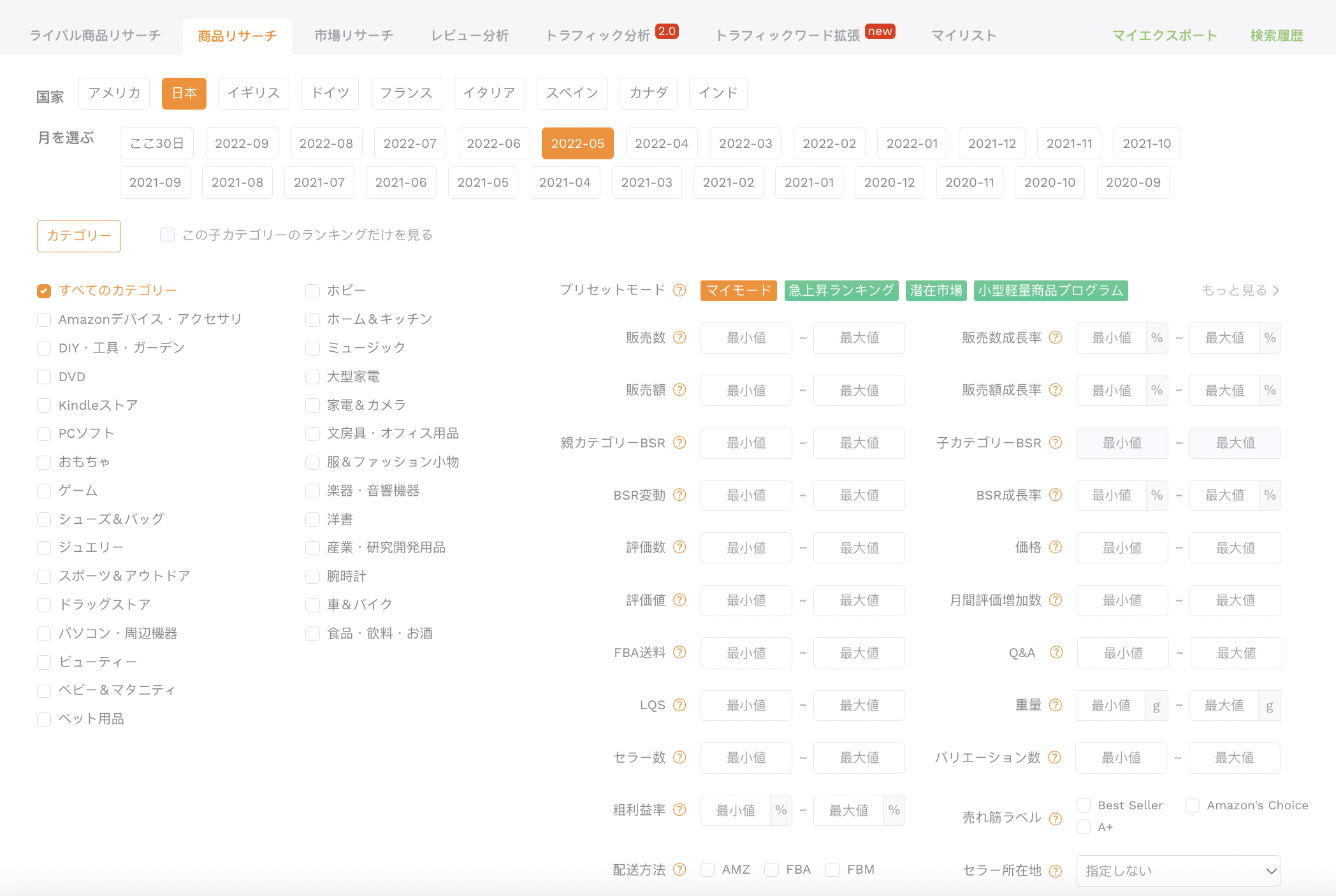Open マイエクスポート link
1336x896 pixels.
(x=1165, y=35)
